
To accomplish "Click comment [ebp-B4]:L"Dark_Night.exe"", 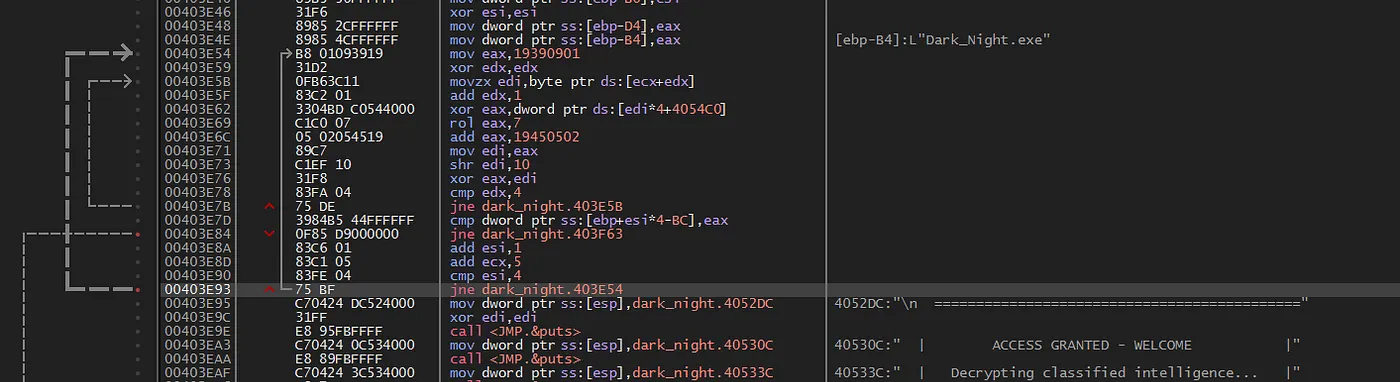I will [942, 39].
